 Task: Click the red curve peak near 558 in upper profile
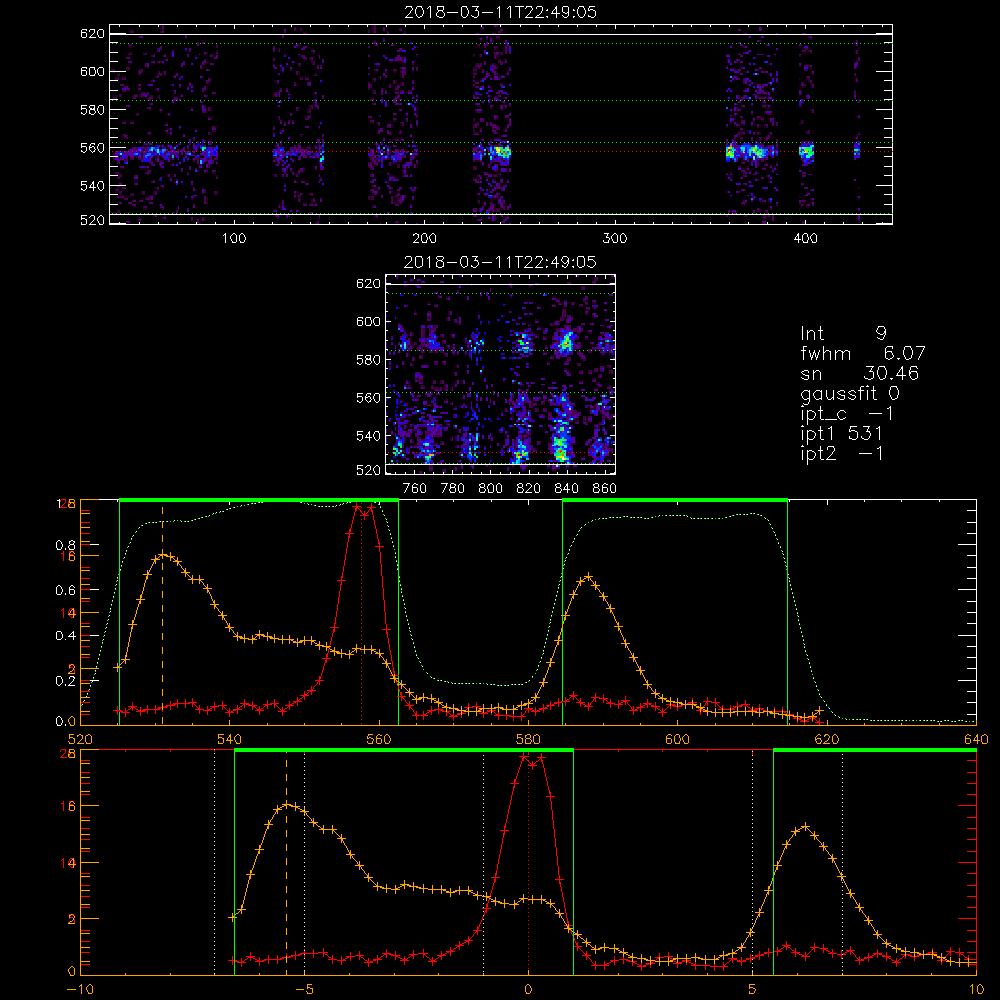(362, 510)
